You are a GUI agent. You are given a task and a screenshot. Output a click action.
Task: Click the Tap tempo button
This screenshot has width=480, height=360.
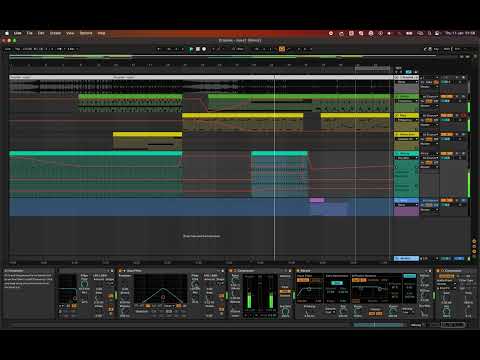tap(18, 49)
